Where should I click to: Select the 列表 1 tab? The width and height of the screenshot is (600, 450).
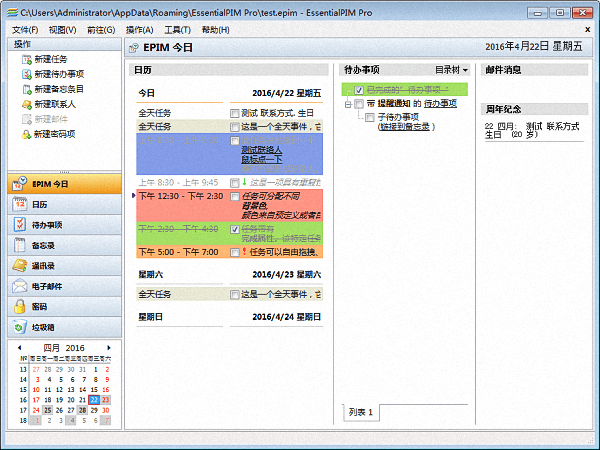coord(361,412)
